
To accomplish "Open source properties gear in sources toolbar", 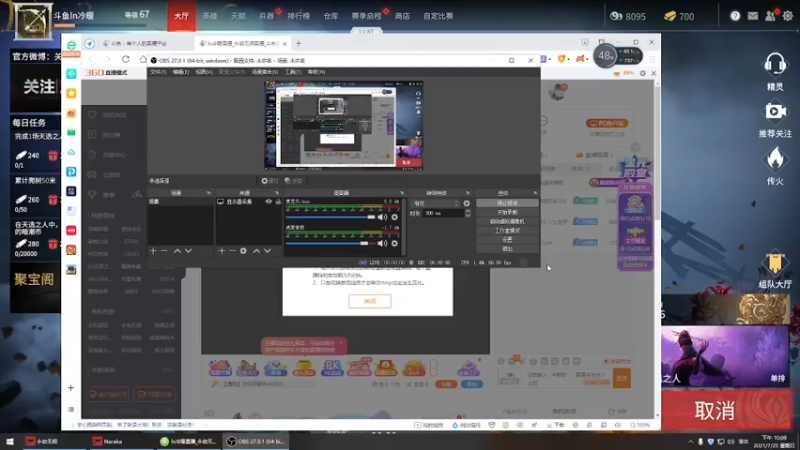I will [x=243, y=251].
